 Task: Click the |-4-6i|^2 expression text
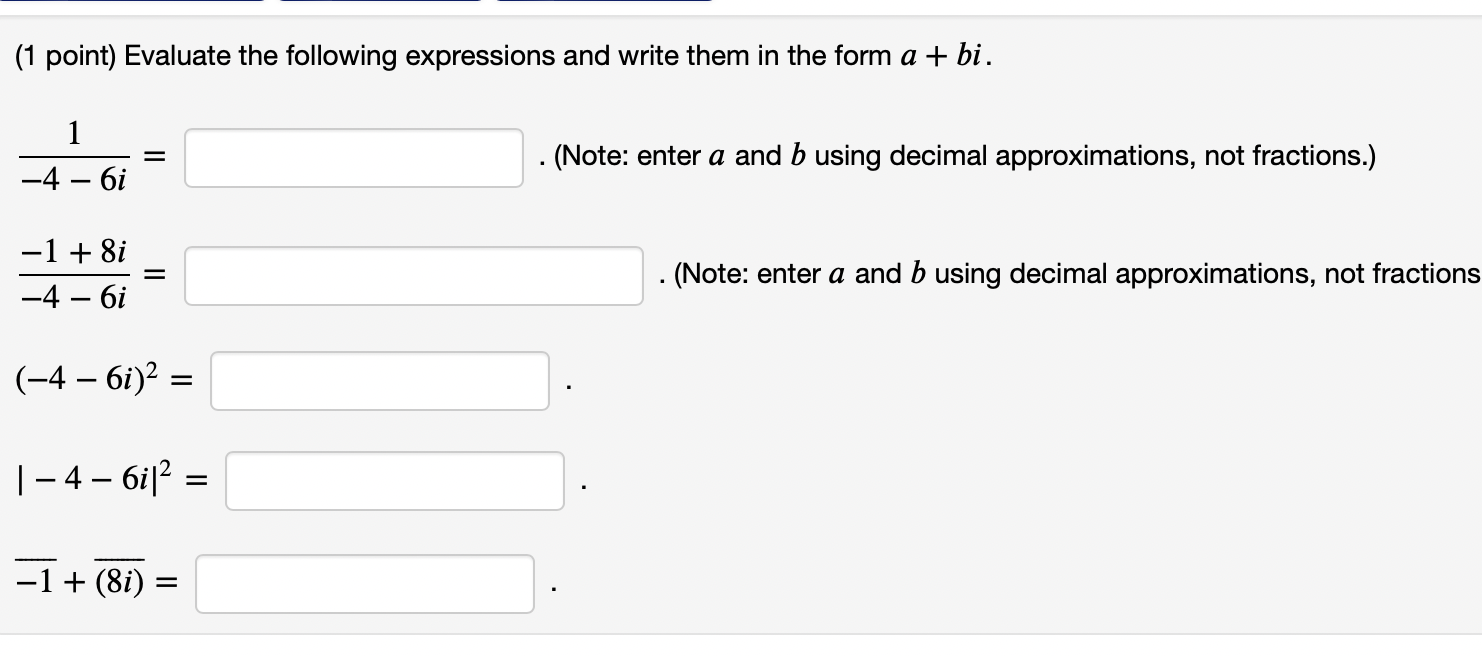click(95, 480)
